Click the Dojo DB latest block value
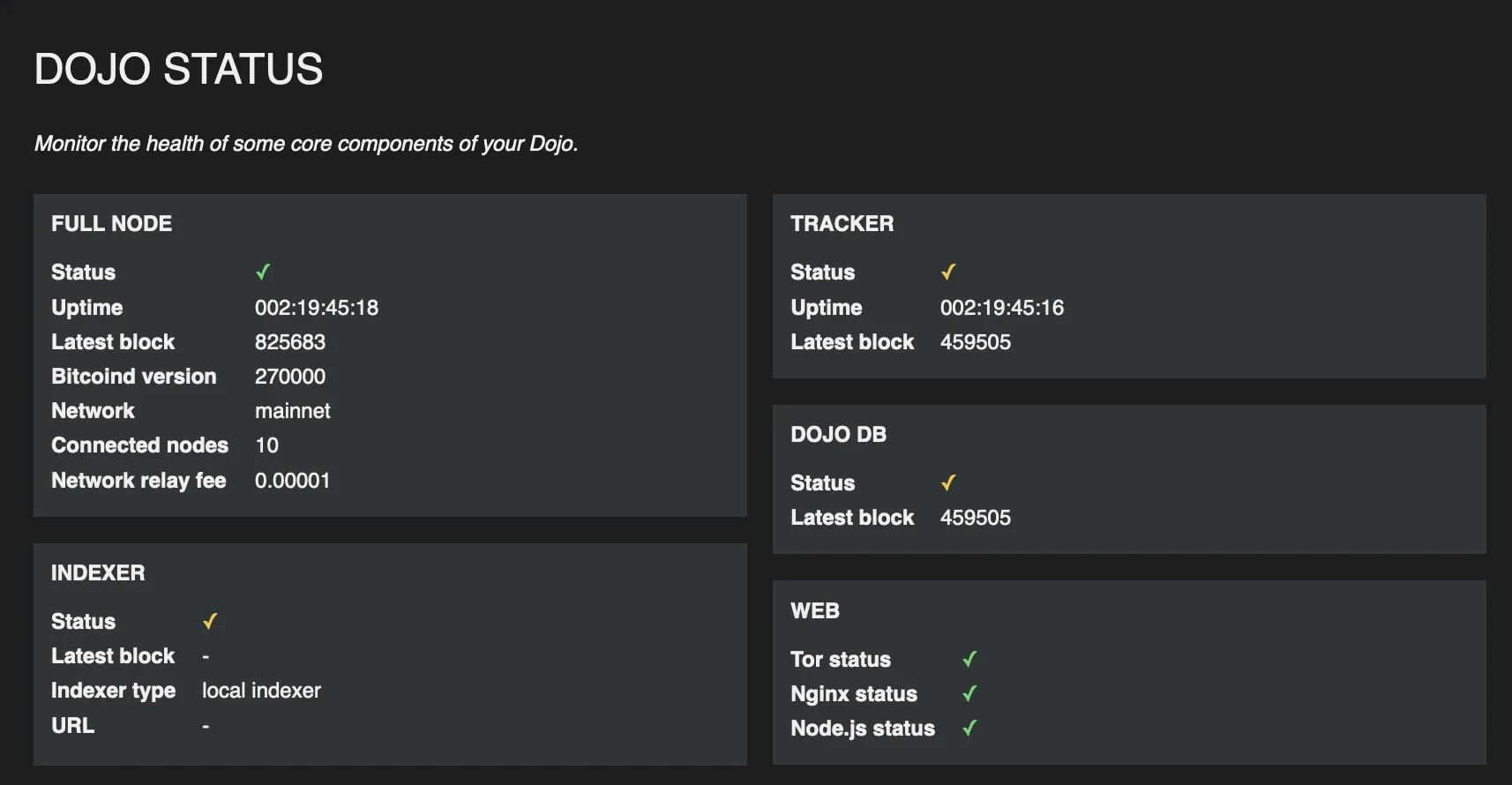This screenshot has height=785, width=1512. click(x=976, y=518)
